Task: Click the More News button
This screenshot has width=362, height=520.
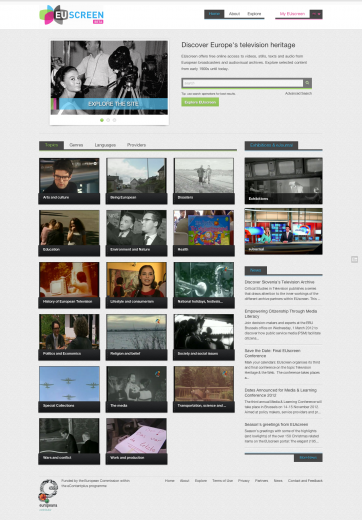Action: pos(308,458)
